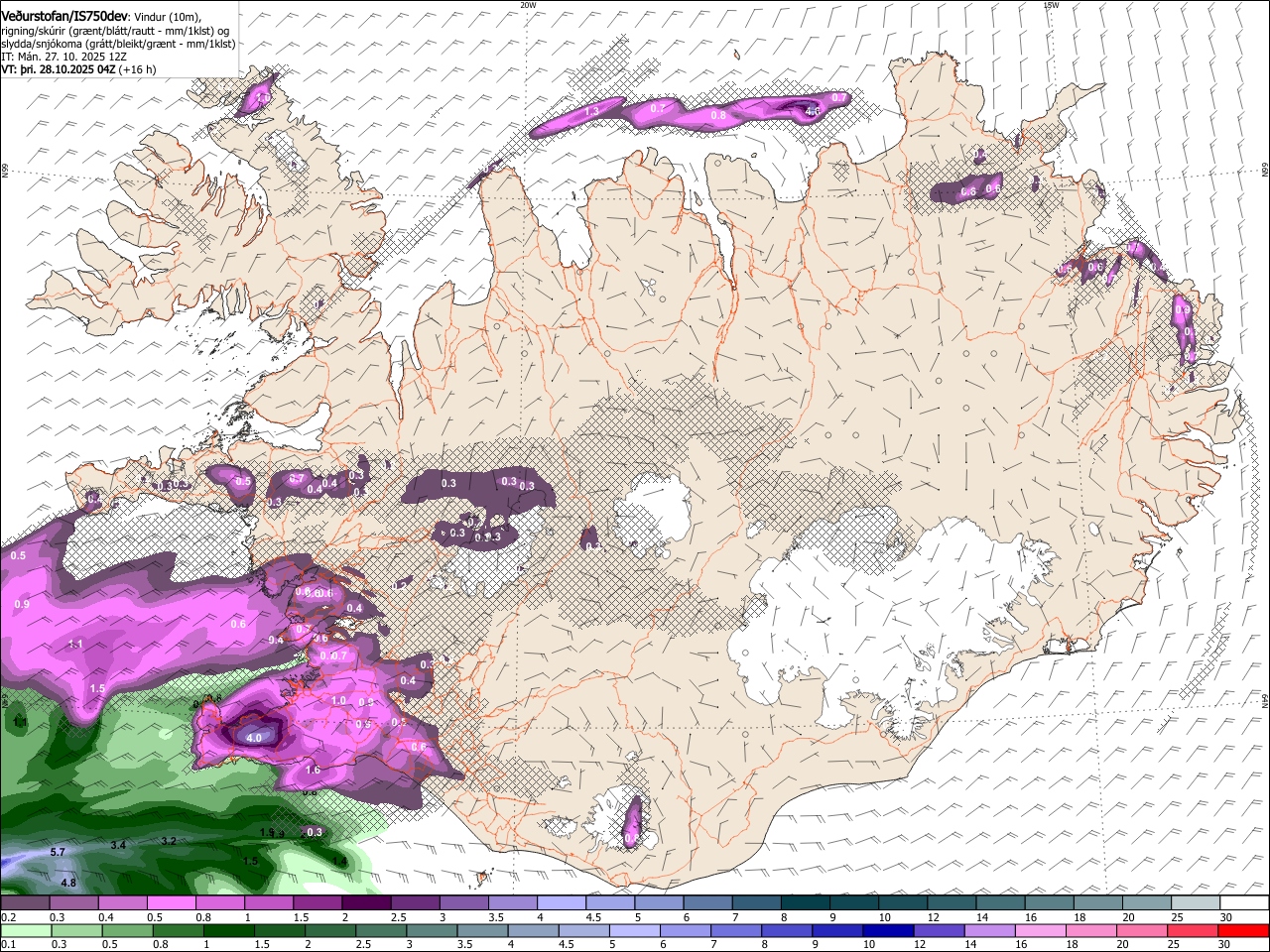Viewport: 1270px width, 952px height.
Task: Select top scale dark purple swatch at 2
Action: (x=366, y=902)
